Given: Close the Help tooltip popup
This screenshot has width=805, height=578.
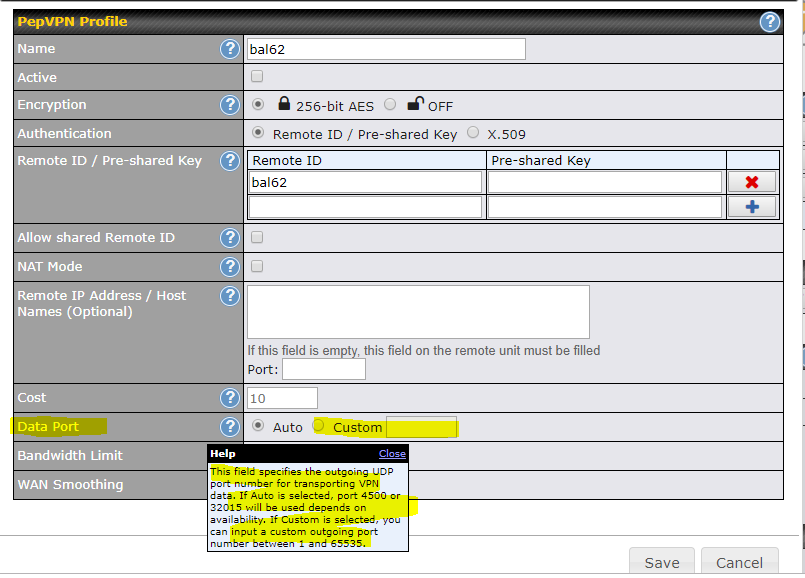Looking at the screenshot, I should (392, 454).
